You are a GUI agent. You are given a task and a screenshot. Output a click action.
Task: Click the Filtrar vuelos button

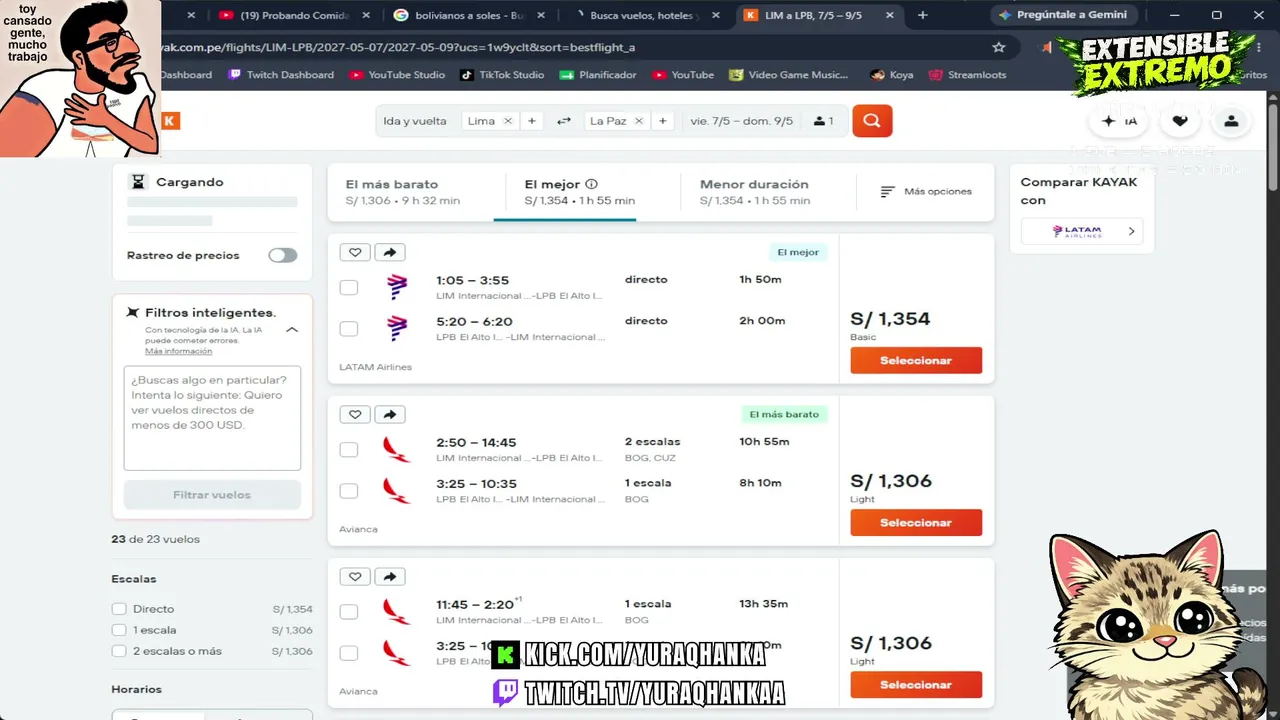212,495
